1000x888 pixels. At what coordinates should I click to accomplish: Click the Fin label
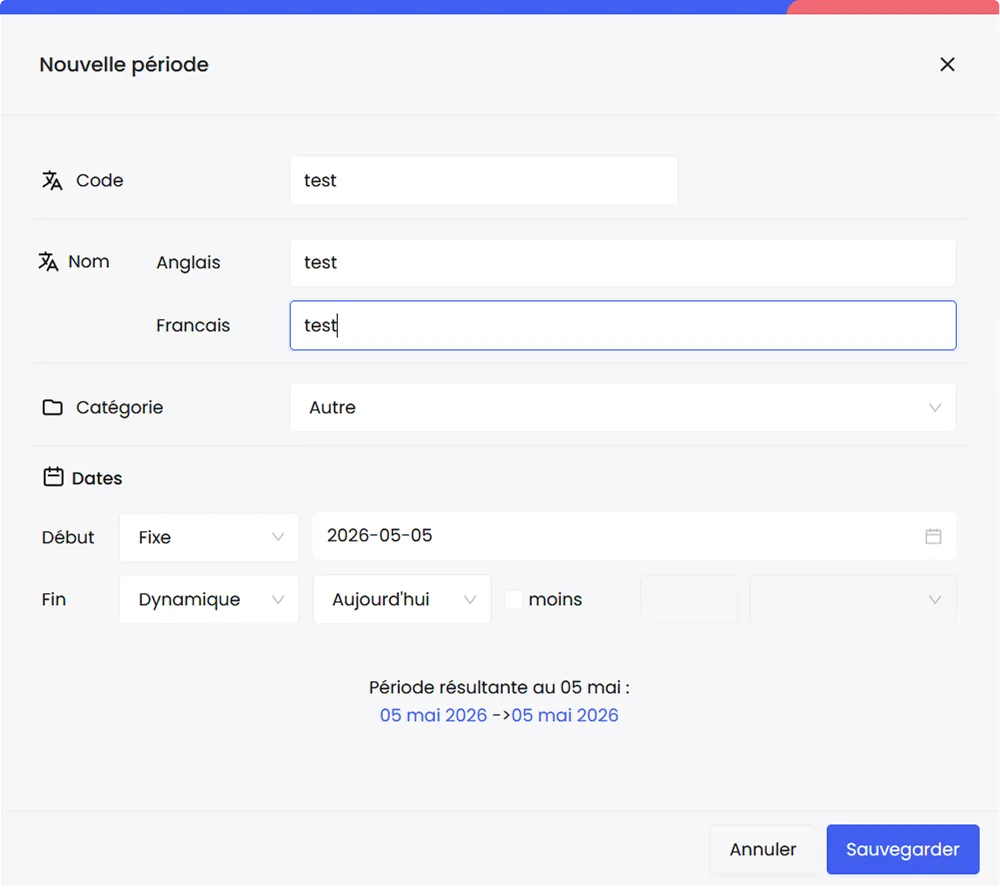[x=54, y=600]
